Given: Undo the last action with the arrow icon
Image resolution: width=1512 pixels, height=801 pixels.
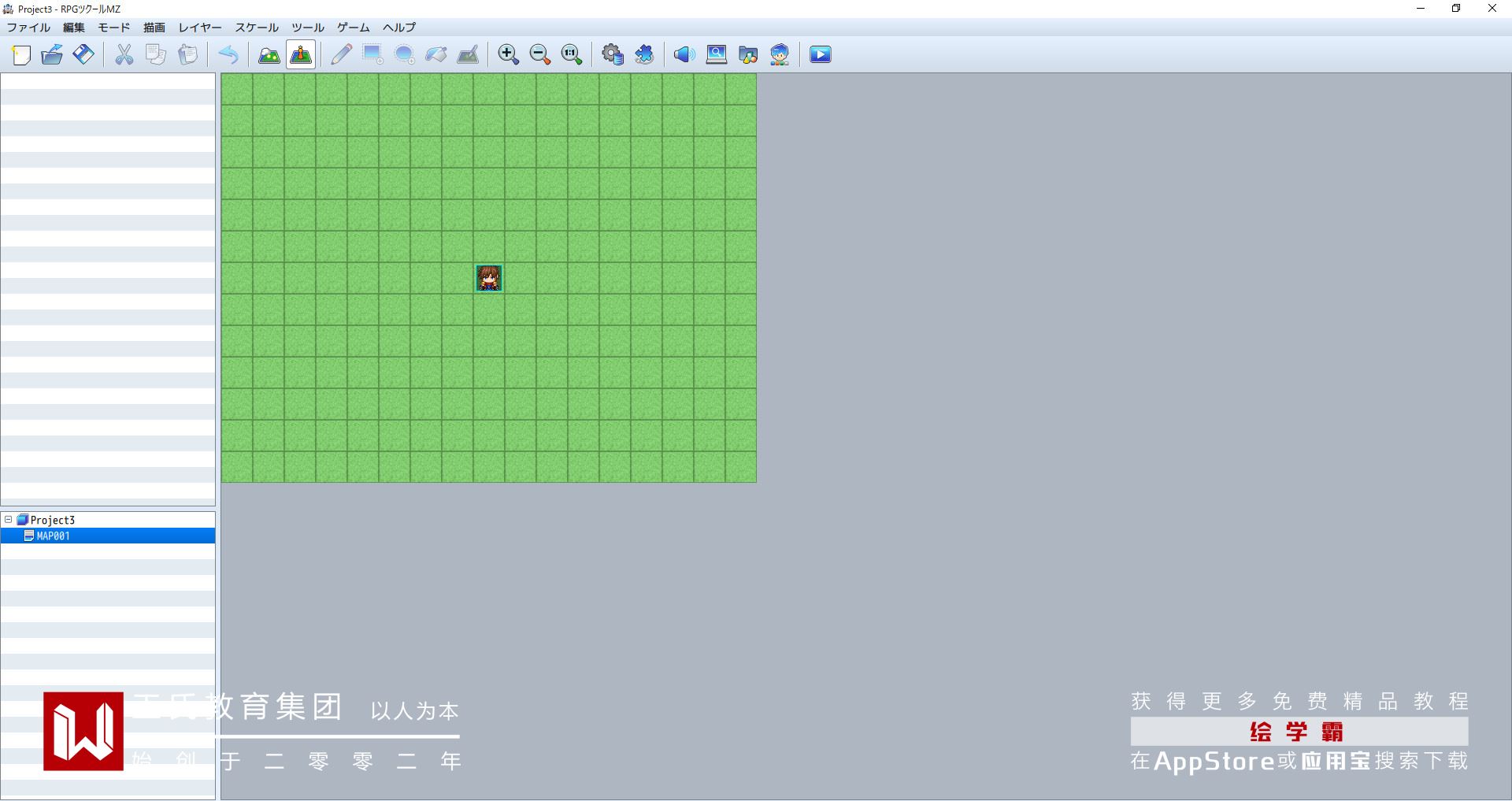Looking at the screenshot, I should point(228,54).
